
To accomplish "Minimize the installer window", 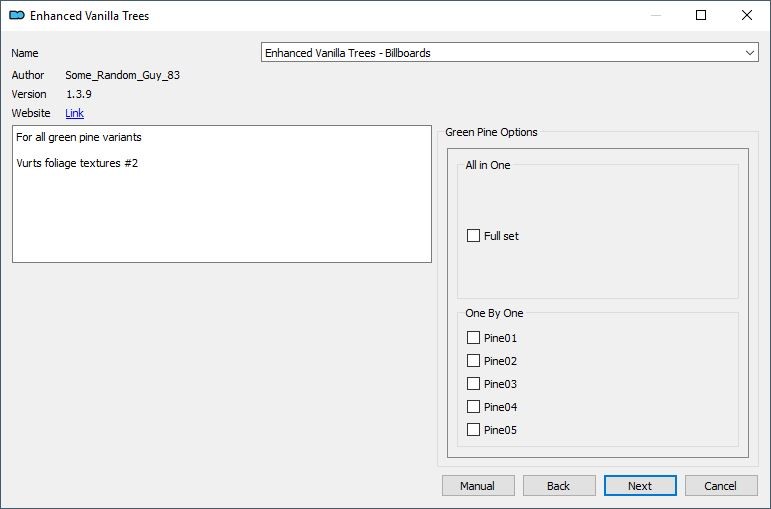I will [655, 15].
